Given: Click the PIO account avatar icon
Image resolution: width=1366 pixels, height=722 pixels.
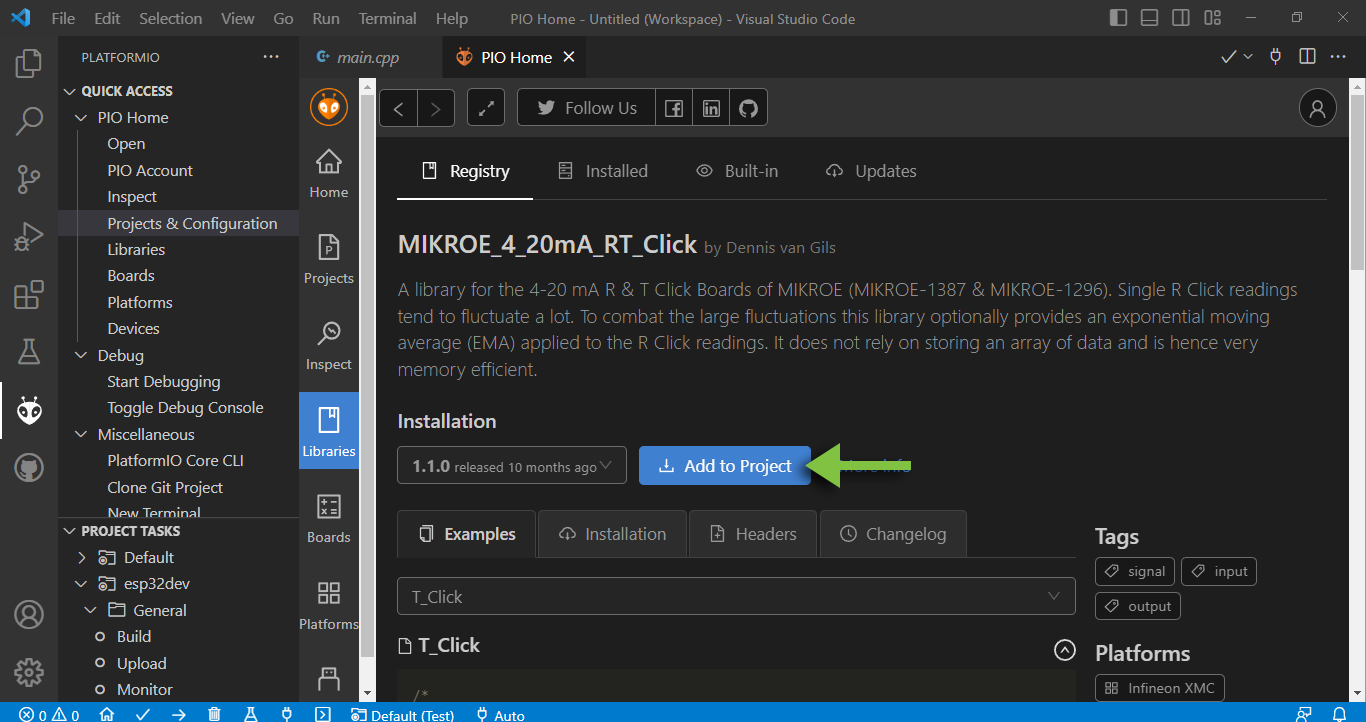Looking at the screenshot, I should [1317, 108].
